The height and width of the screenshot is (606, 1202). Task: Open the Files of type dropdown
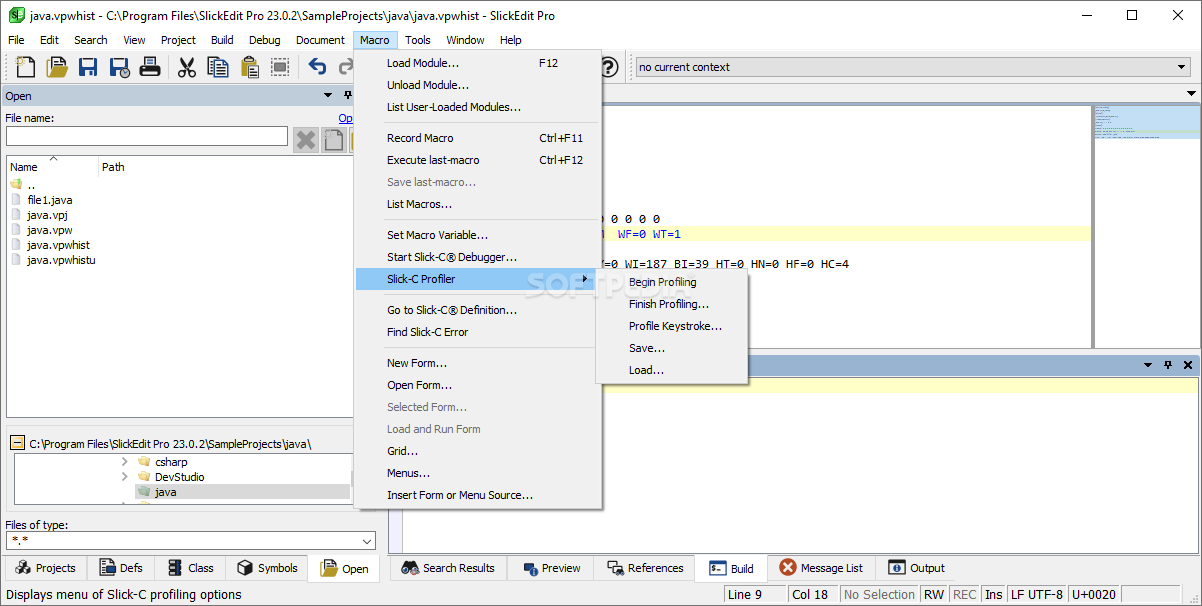[366, 541]
